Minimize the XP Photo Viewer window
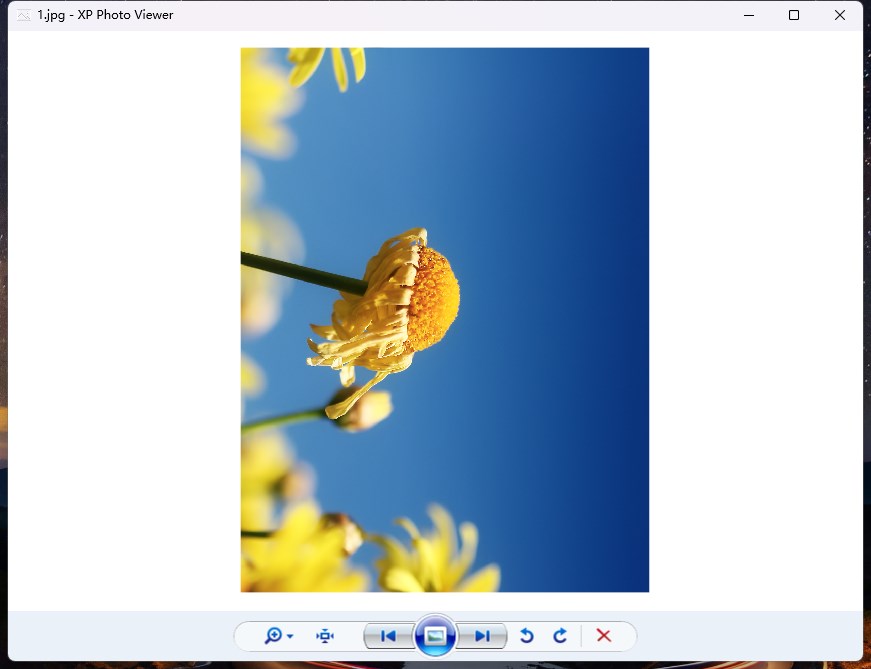 [x=748, y=15]
